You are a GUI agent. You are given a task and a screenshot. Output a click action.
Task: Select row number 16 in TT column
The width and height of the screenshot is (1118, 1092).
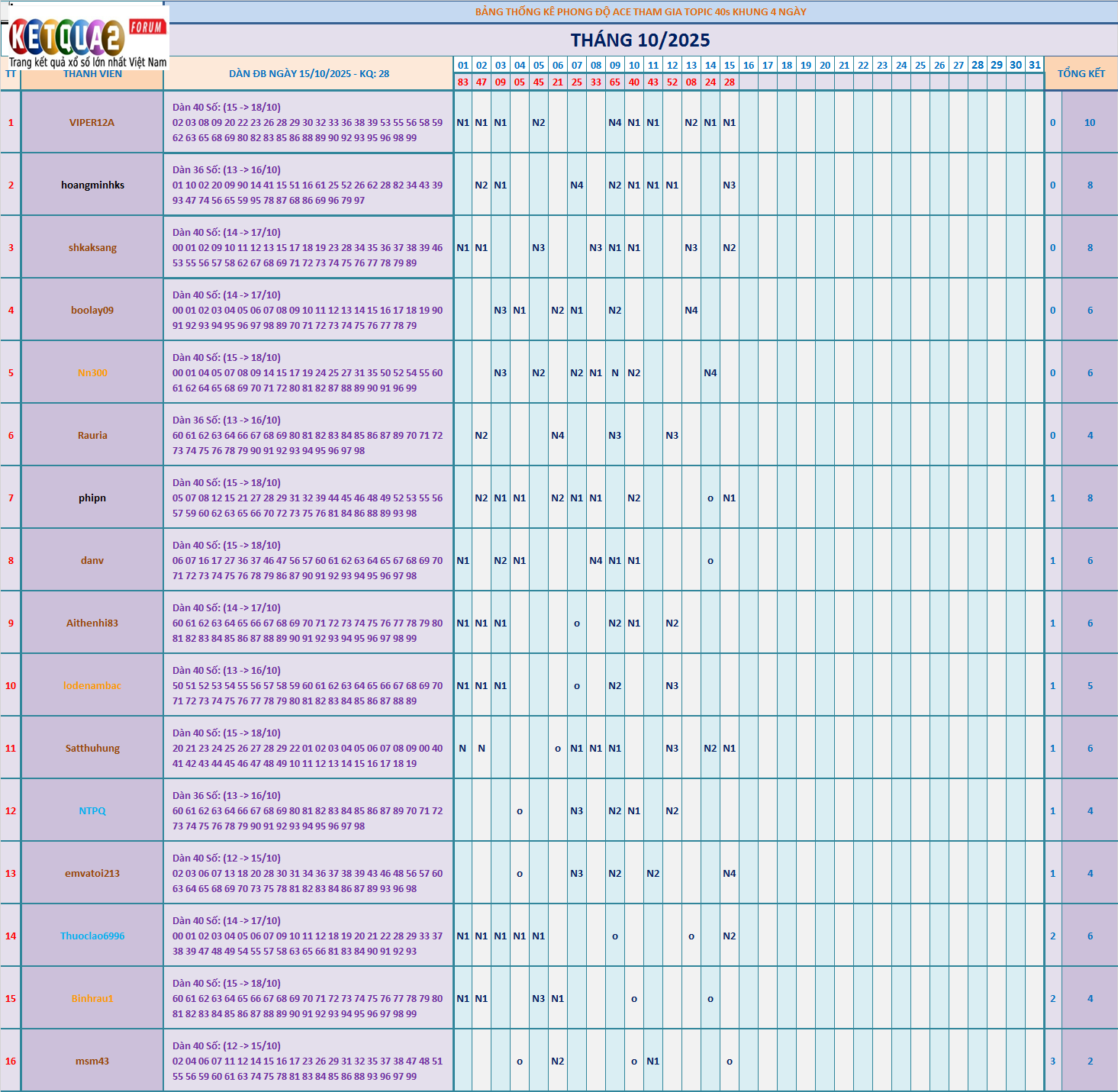11,1061
